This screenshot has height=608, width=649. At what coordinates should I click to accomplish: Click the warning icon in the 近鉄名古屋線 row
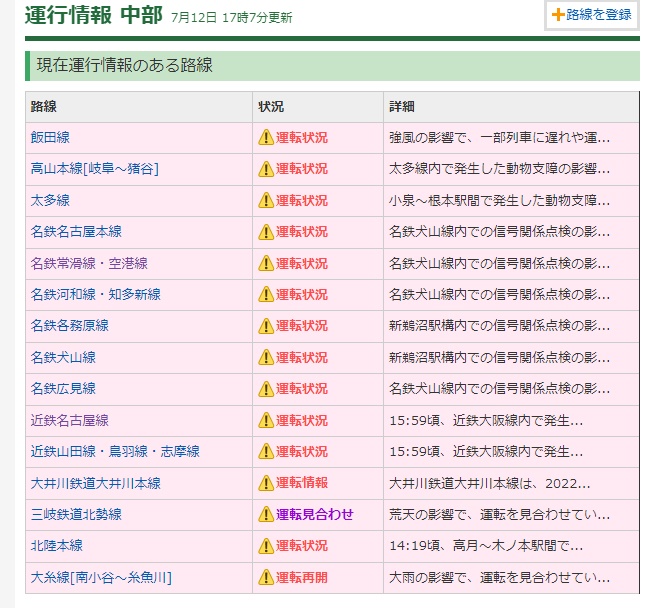[x=266, y=421]
